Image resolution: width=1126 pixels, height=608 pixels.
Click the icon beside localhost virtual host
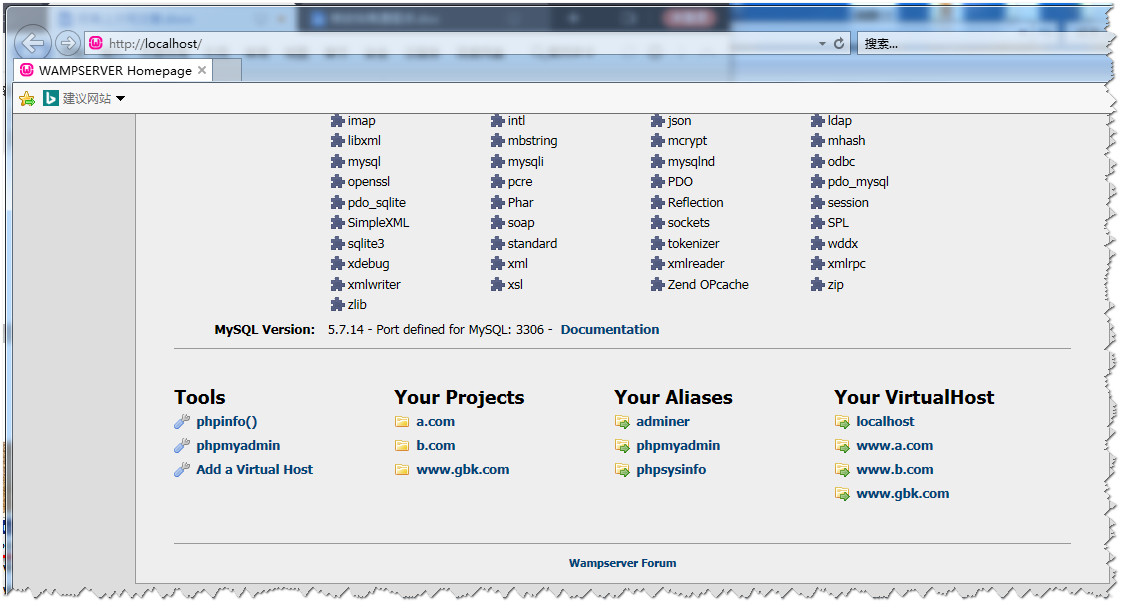842,422
